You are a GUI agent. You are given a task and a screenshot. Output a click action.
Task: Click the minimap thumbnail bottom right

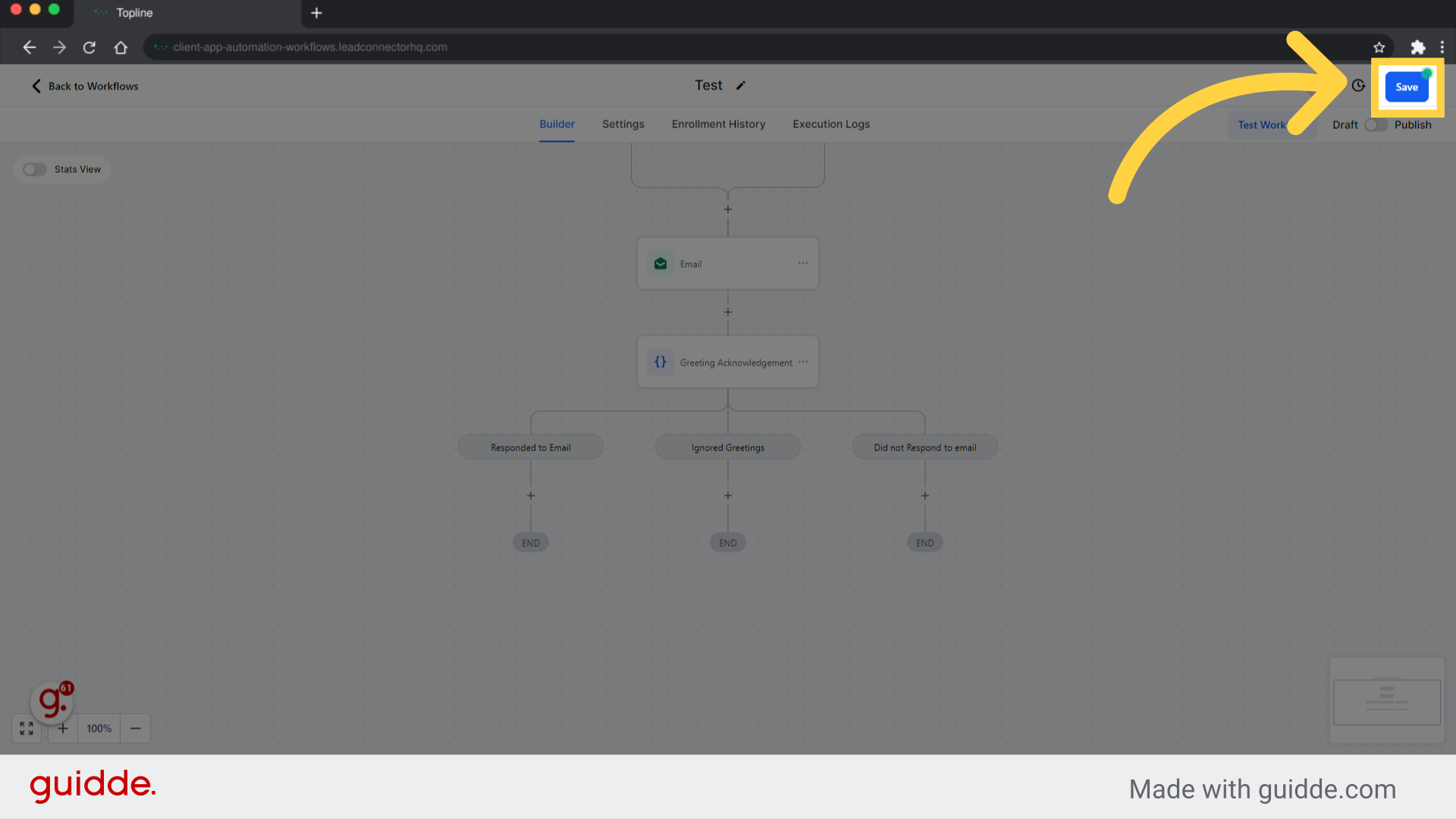pyautogui.click(x=1387, y=700)
